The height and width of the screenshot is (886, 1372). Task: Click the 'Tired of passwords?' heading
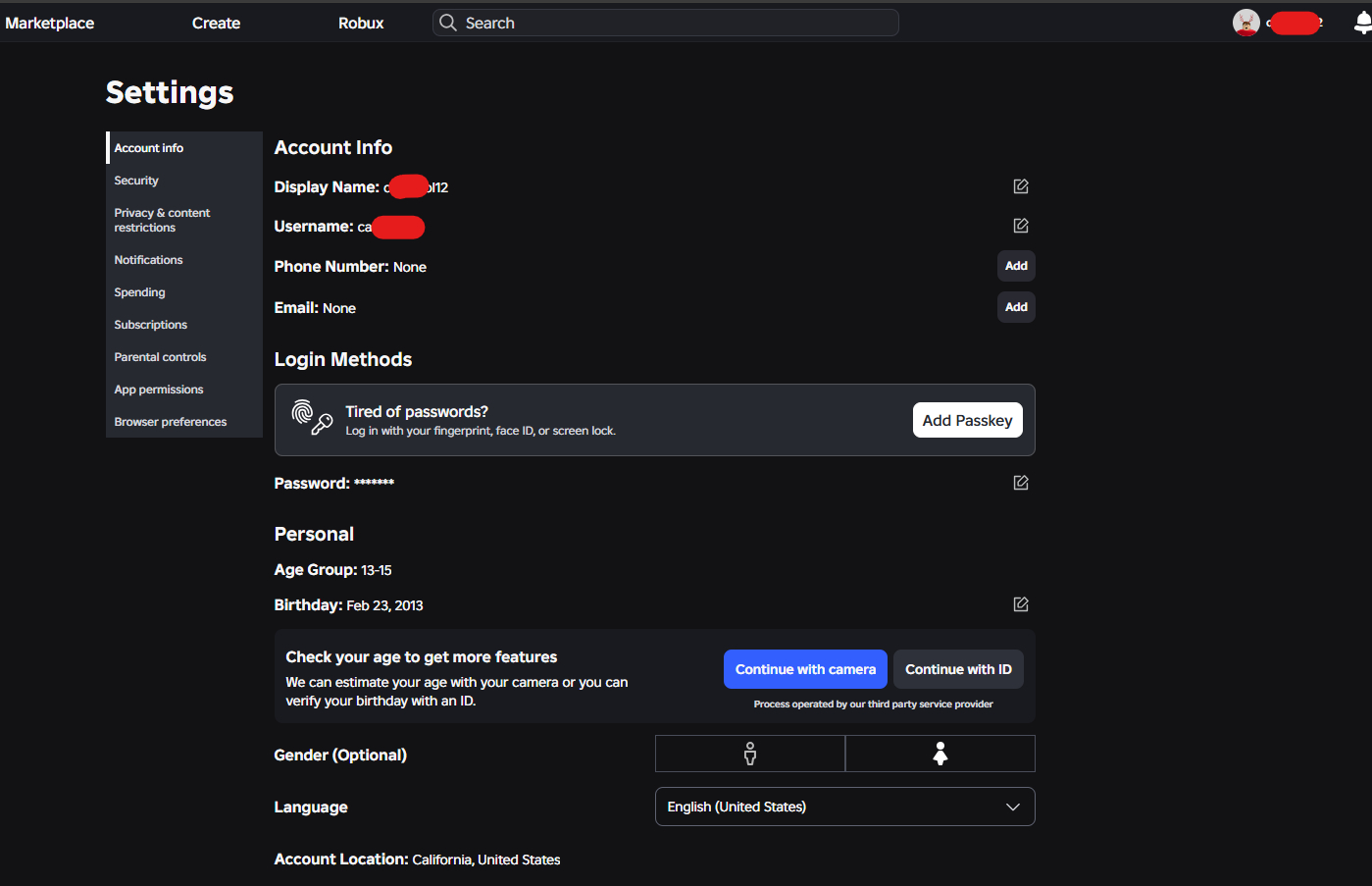pos(417,411)
